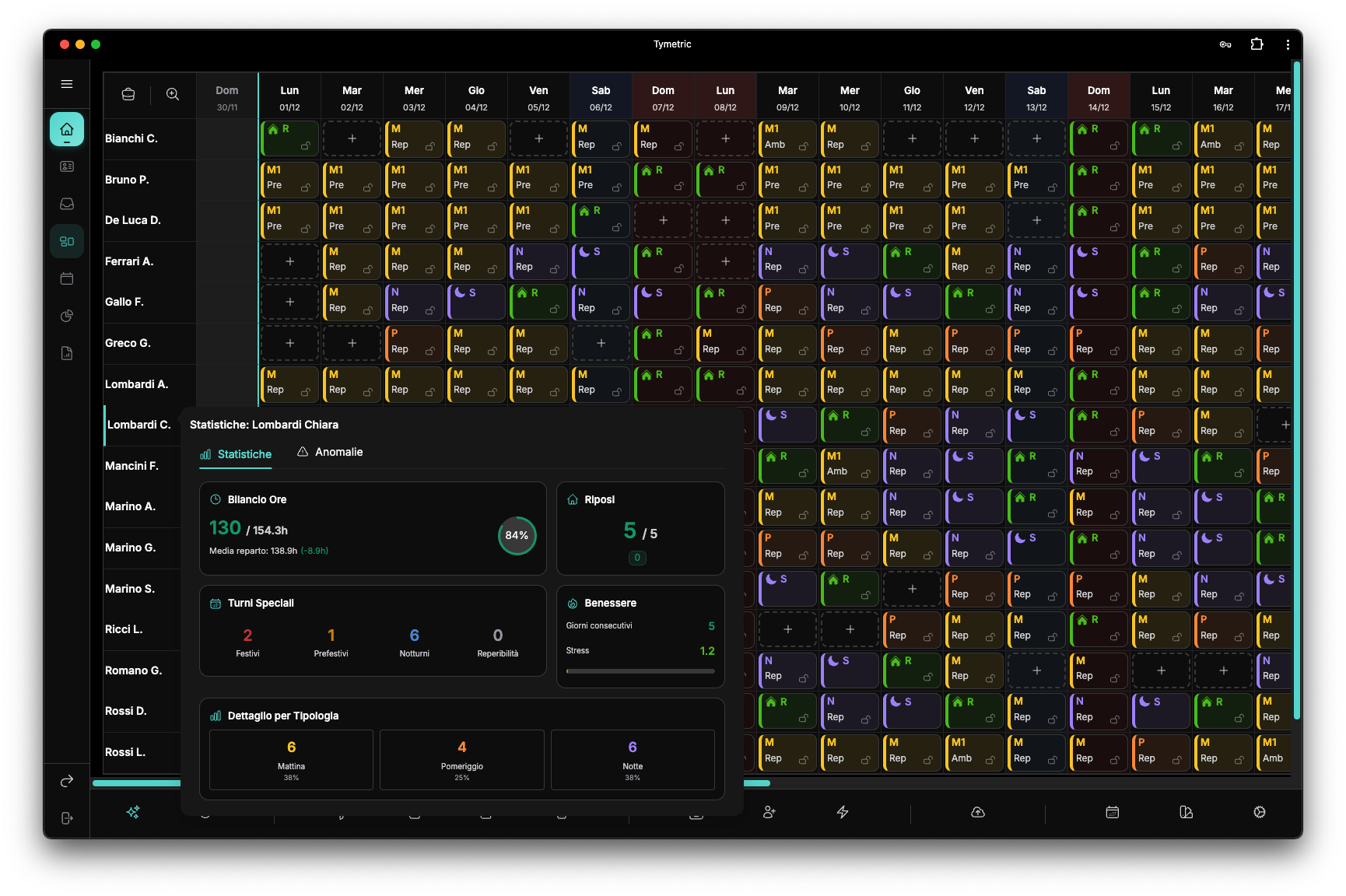Click the cloud upload icon
This screenshot has height=896, width=1346.
click(978, 812)
